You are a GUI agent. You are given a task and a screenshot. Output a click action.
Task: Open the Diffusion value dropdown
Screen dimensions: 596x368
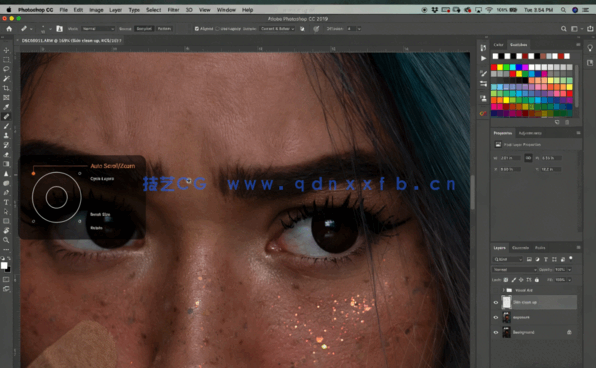click(x=359, y=29)
